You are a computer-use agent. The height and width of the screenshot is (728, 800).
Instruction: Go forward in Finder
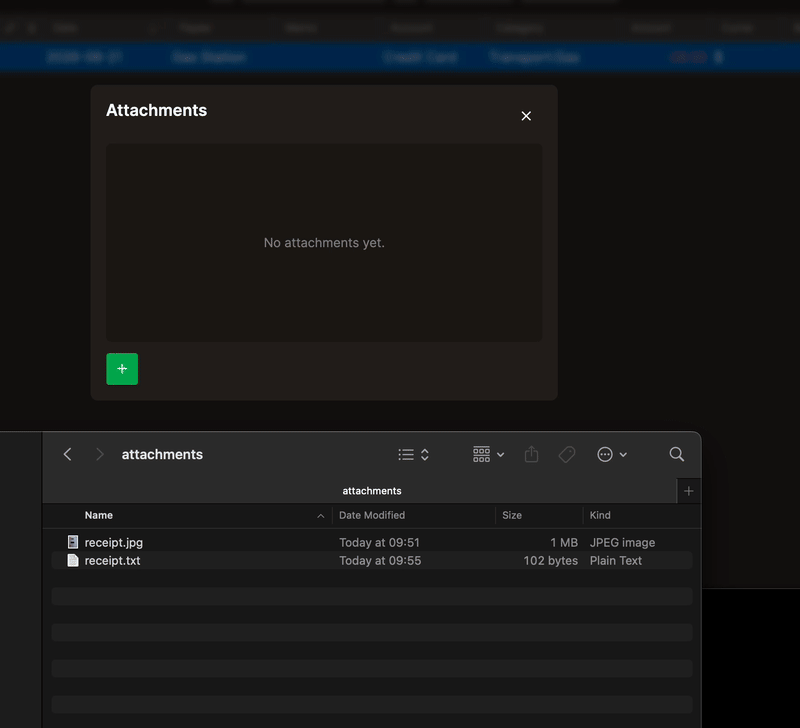tap(99, 454)
